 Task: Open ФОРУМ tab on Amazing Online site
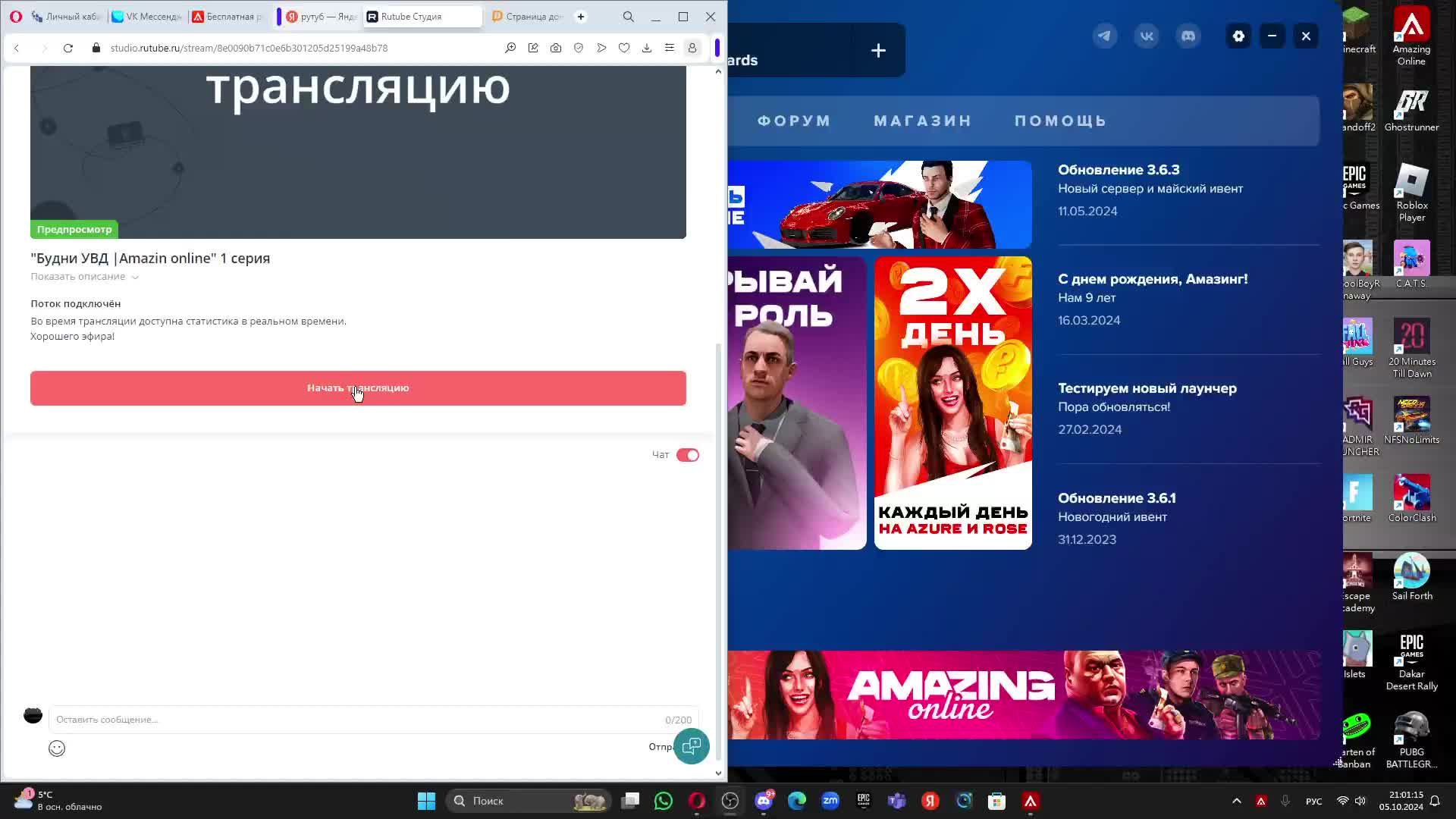(795, 120)
